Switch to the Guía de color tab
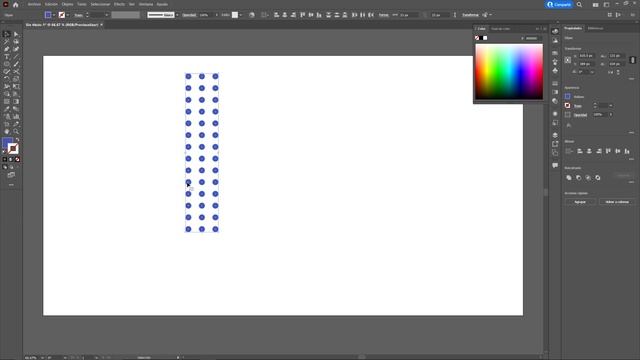 click(x=500, y=29)
